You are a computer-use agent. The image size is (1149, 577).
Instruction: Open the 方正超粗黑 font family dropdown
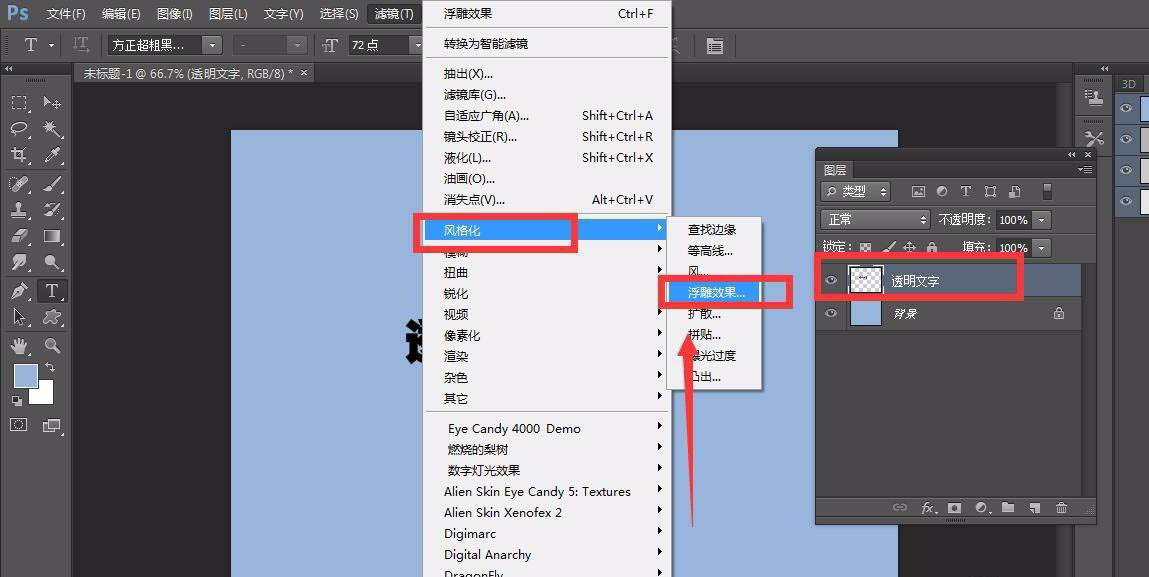(x=212, y=45)
